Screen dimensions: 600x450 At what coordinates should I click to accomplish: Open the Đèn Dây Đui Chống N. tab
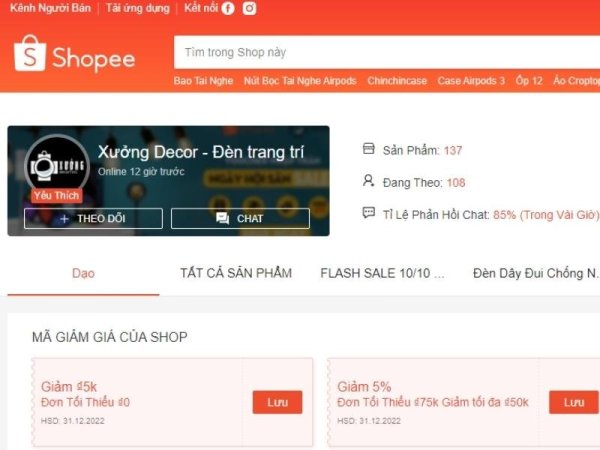[x=536, y=273]
